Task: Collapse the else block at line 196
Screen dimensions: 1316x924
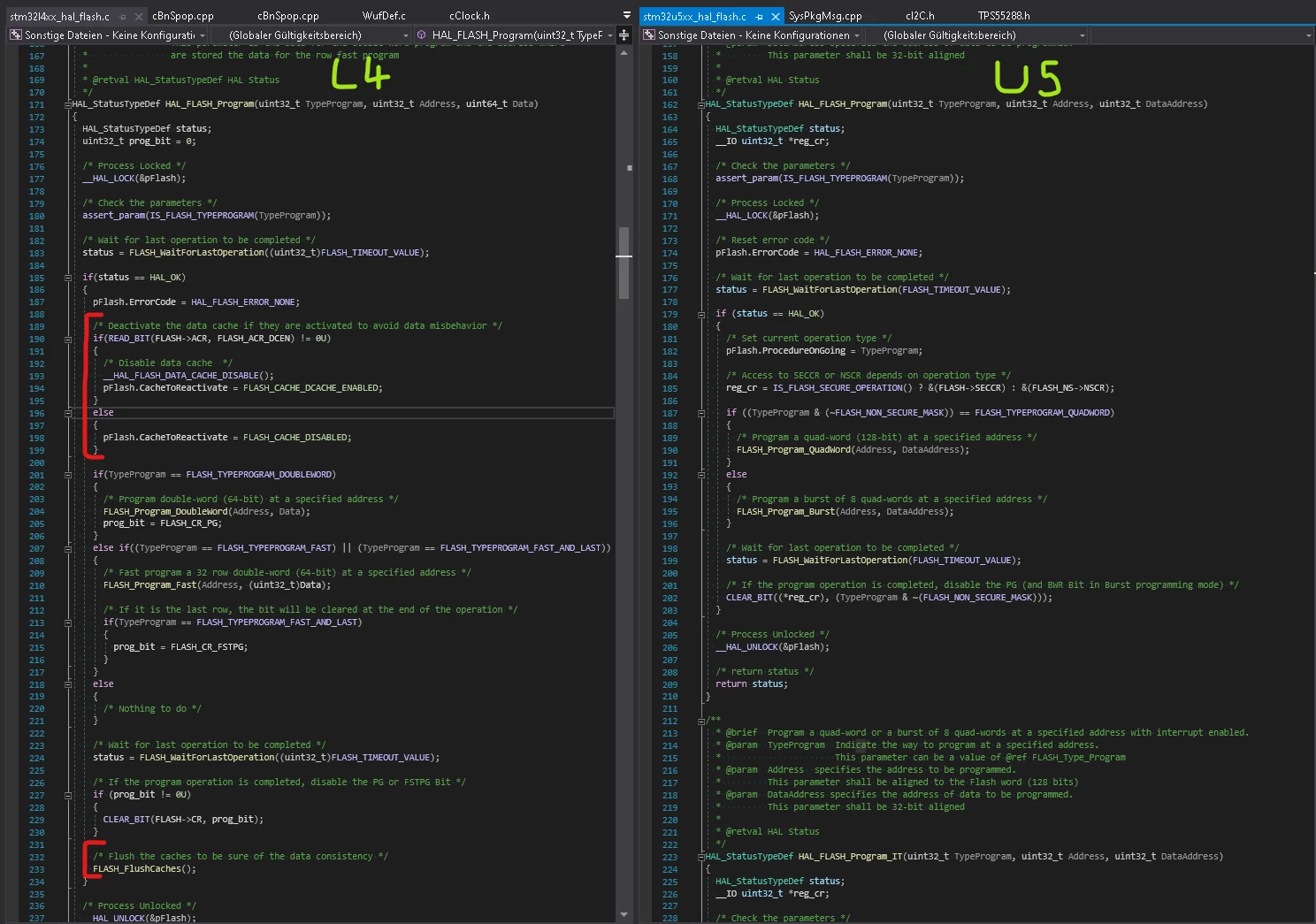Action: pos(68,413)
